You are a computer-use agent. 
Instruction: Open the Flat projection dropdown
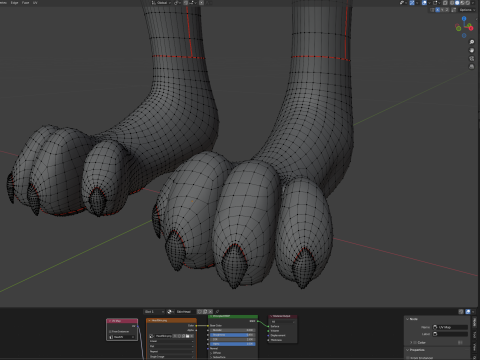coord(172,346)
